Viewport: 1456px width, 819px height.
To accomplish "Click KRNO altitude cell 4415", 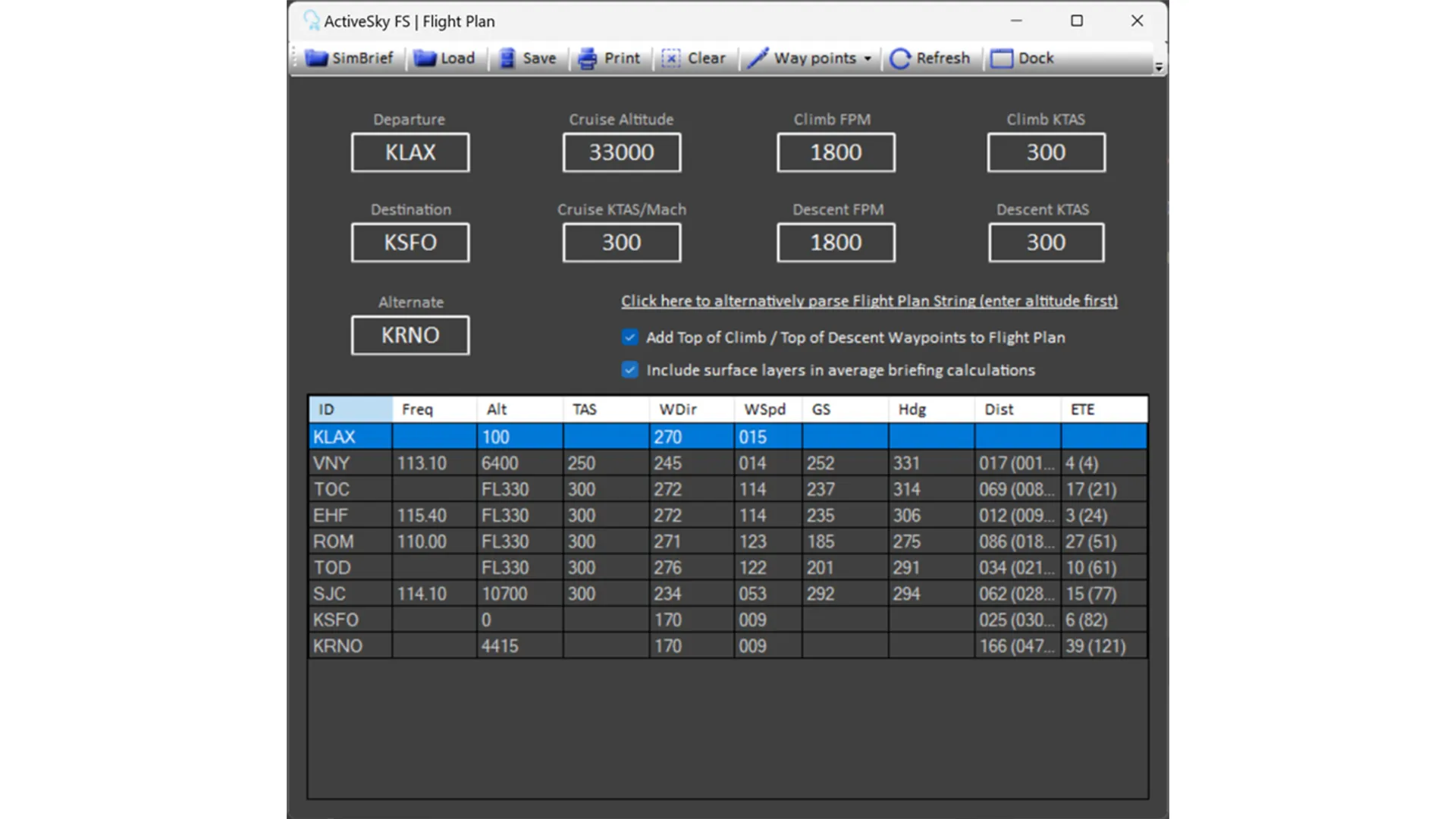I will 520,646.
